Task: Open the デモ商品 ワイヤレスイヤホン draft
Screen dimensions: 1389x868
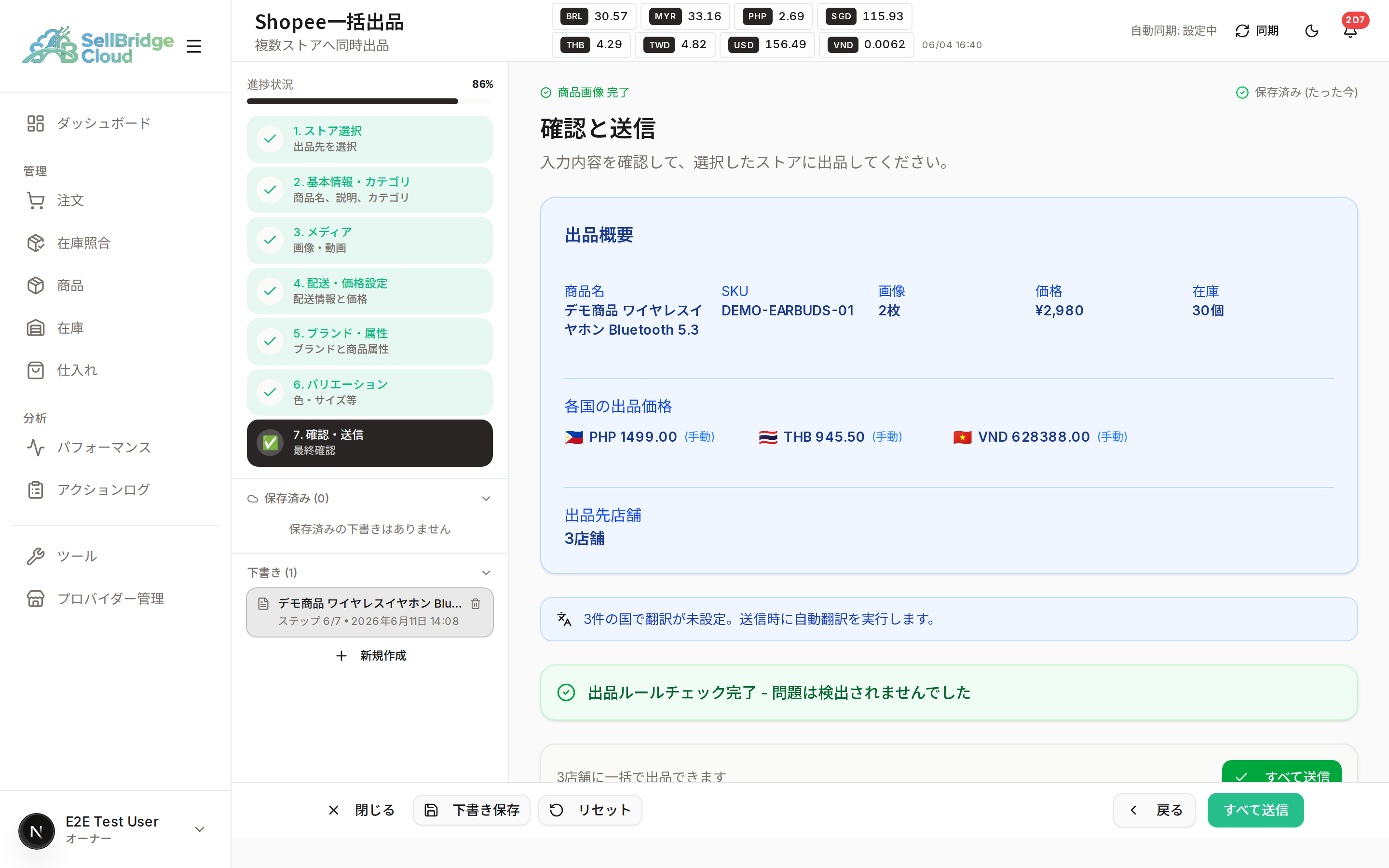Action: (369, 612)
